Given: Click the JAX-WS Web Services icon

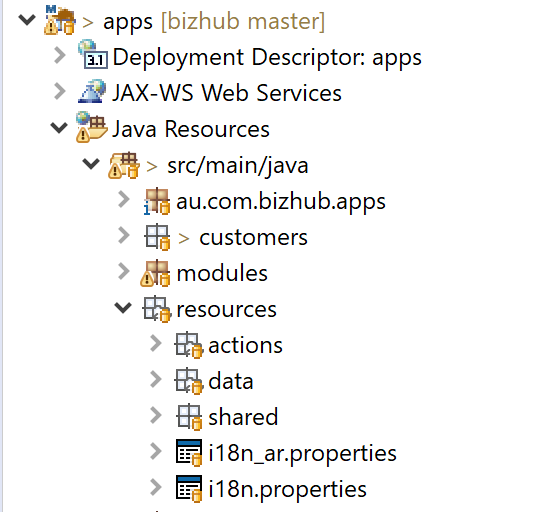Looking at the screenshot, I should pos(92,91).
